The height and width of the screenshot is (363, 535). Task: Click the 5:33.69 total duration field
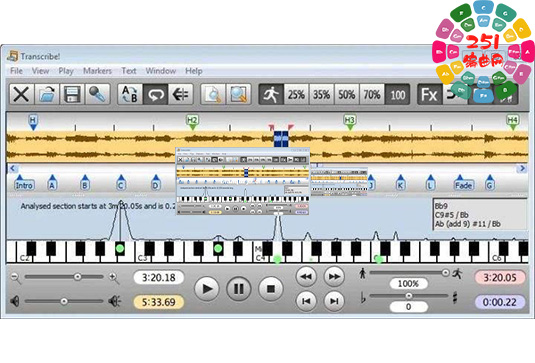pos(159,302)
